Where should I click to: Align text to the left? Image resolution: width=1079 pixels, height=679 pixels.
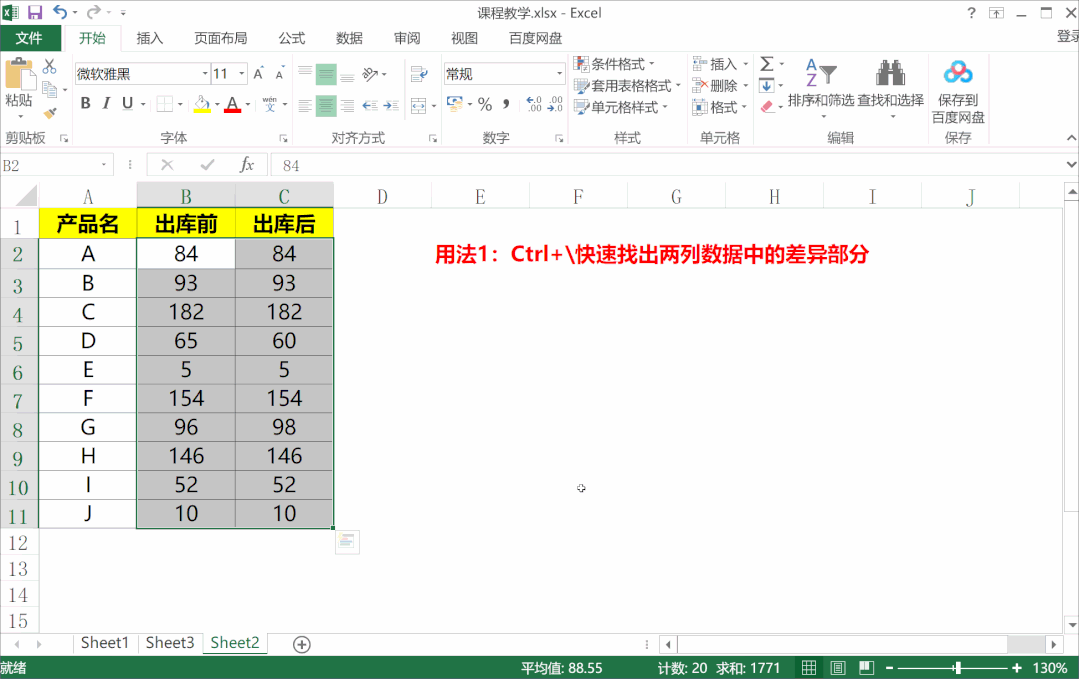[306, 105]
